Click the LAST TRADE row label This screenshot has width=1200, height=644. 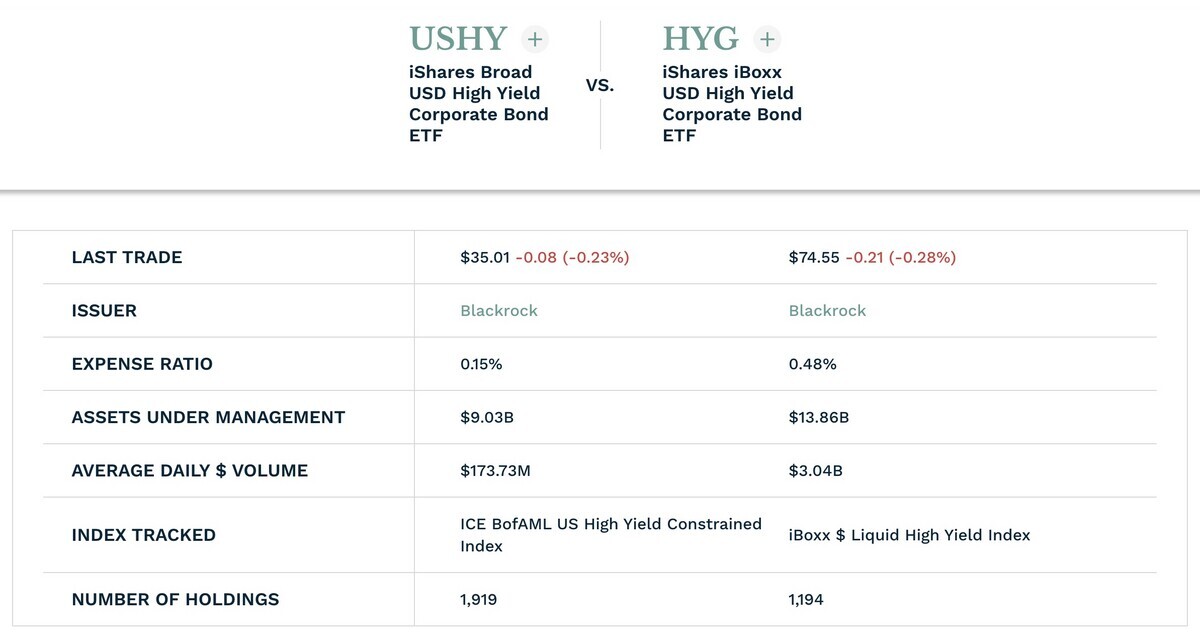[x=127, y=257]
